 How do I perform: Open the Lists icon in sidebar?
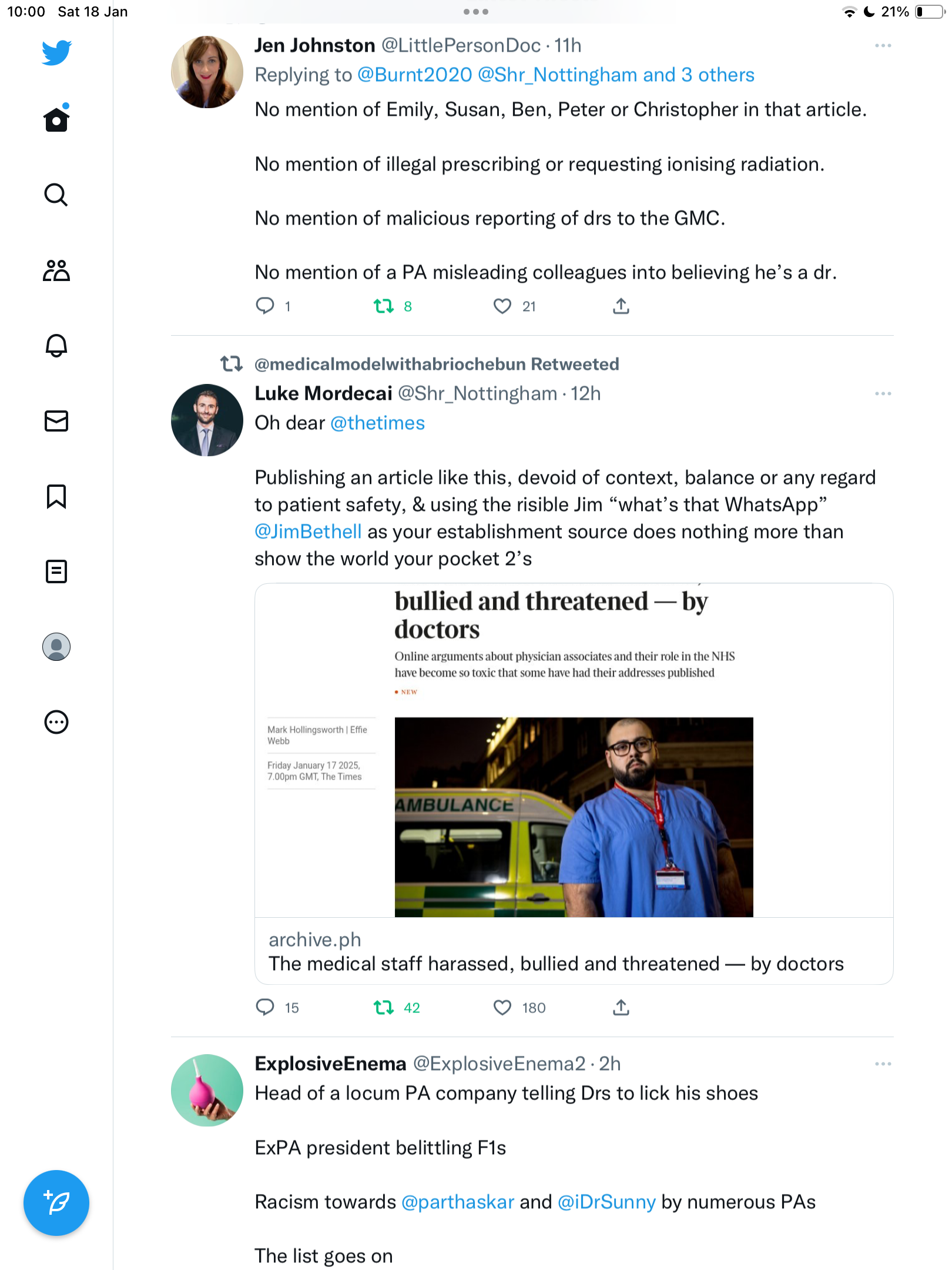pos(56,571)
